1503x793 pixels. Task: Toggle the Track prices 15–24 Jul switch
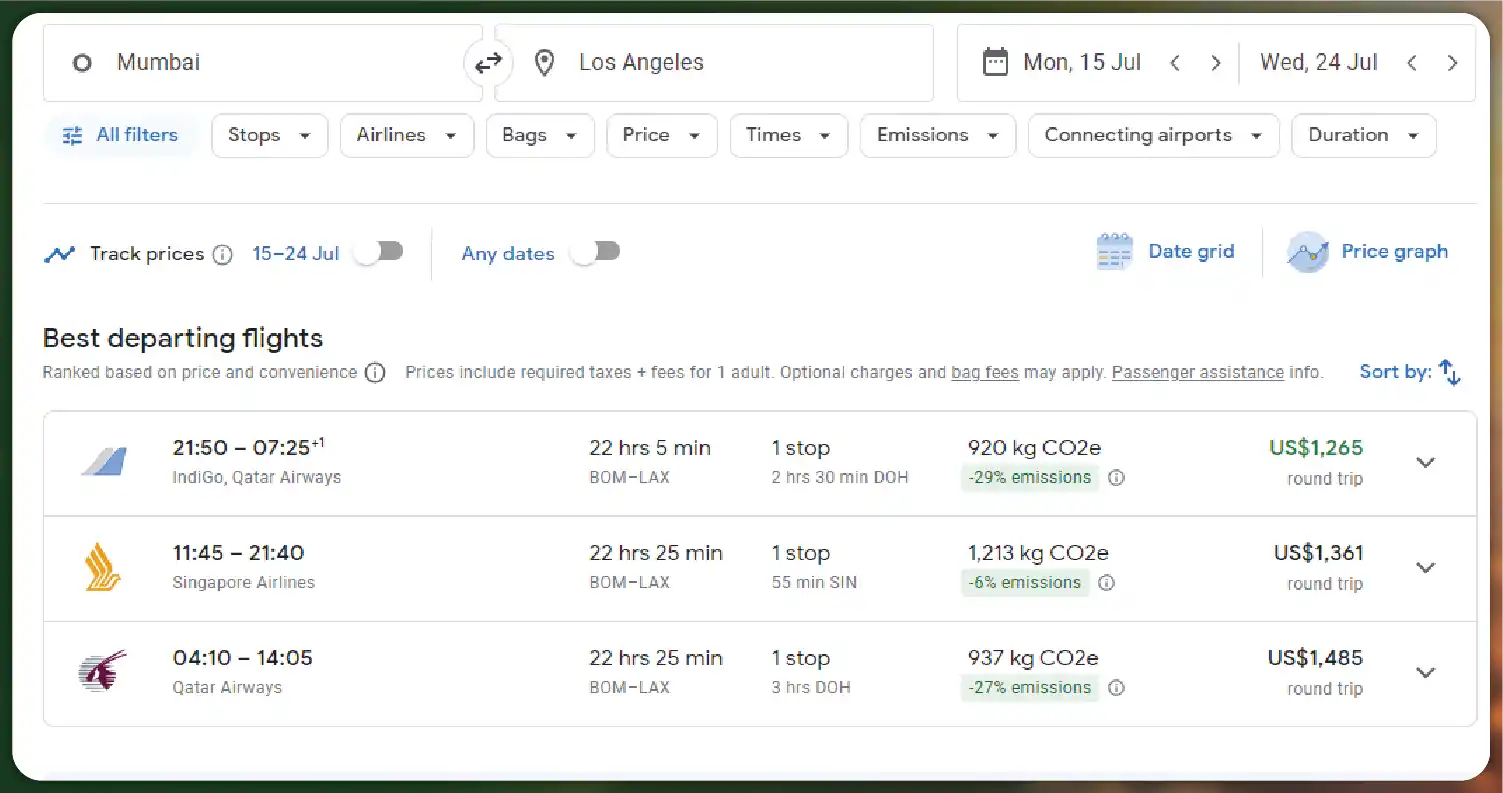tap(379, 252)
